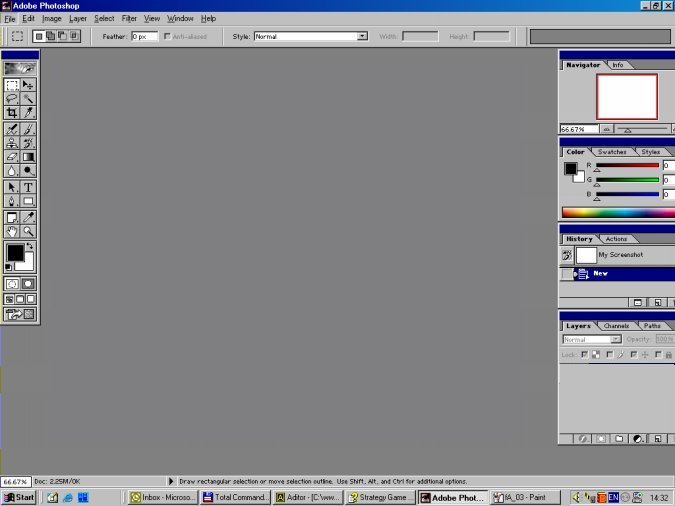Select the Rectangular Marquee tool
675x506 pixels.
pyautogui.click(x=12, y=85)
